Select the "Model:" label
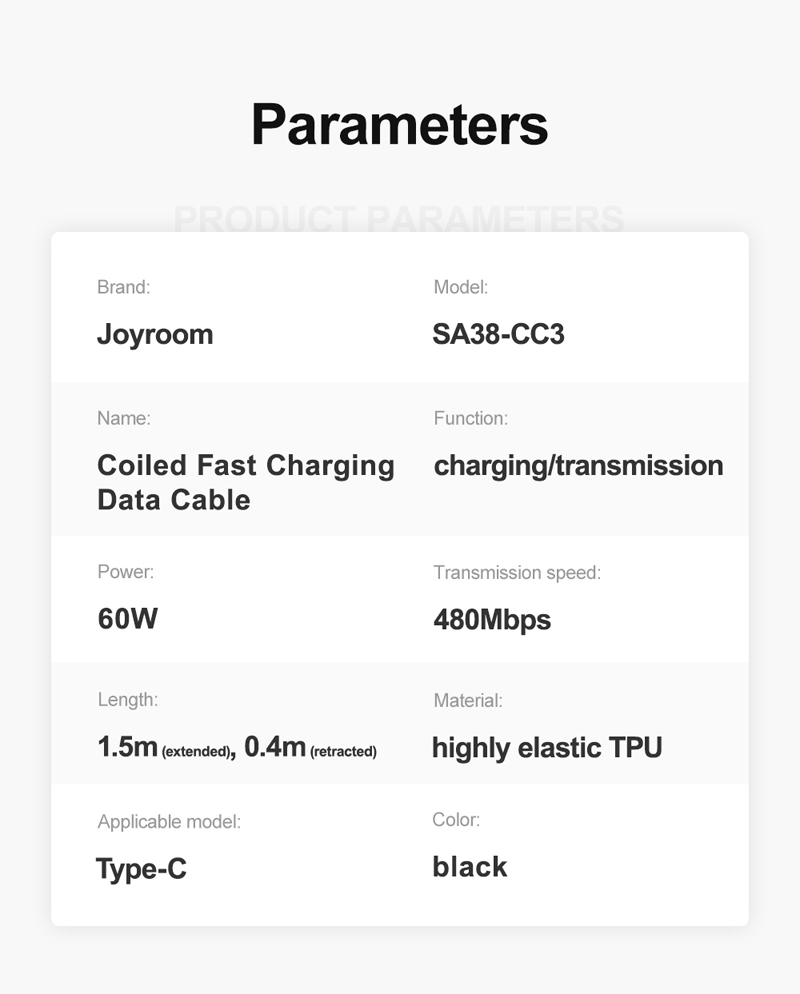The image size is (800, 994). click(x=460, y=288)
